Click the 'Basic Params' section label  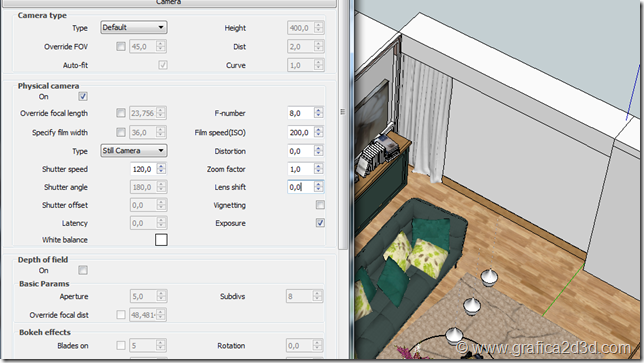click(44, 284)
